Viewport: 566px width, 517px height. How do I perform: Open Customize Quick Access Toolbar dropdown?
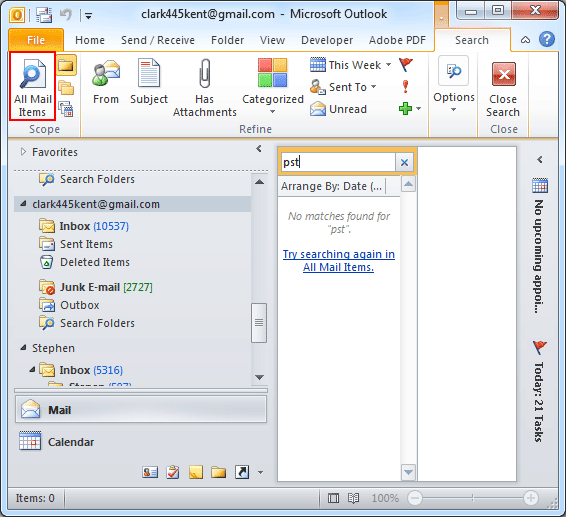coord(88,16)
